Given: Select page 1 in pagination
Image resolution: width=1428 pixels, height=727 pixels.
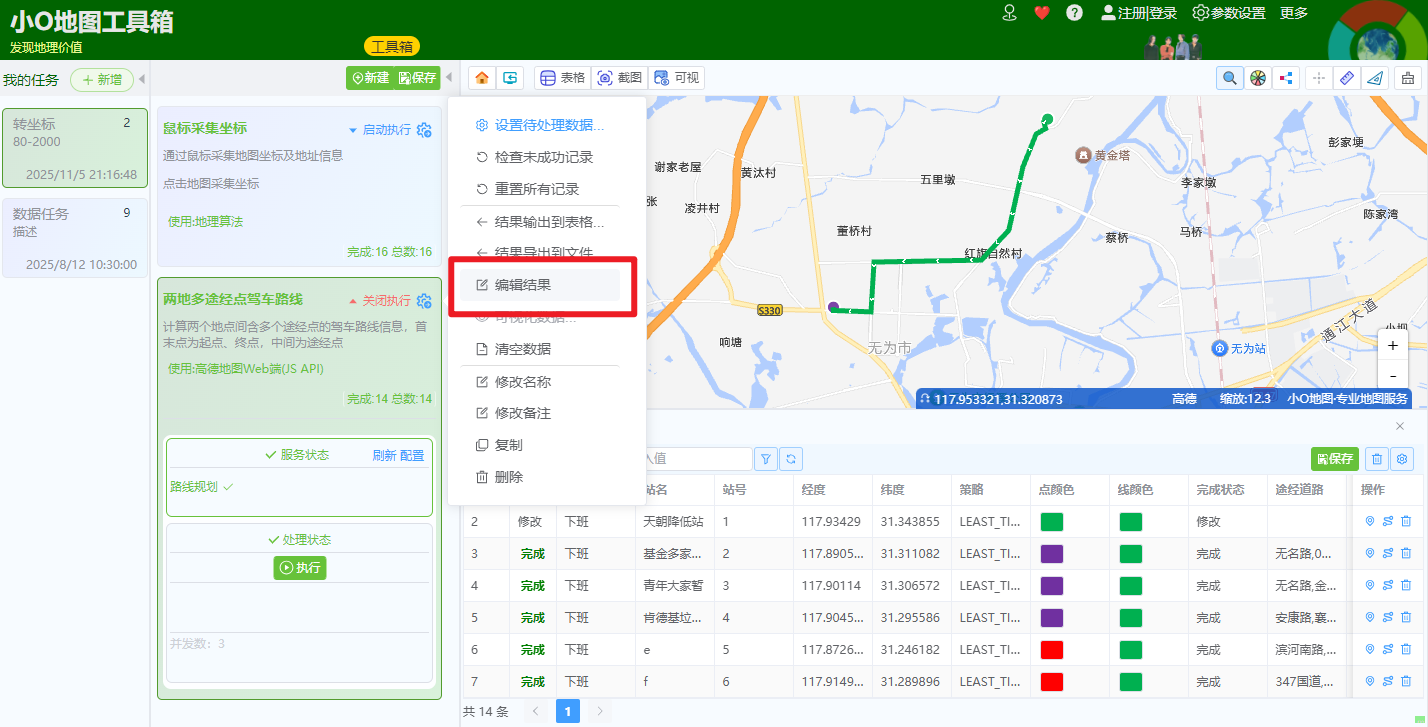Looking at the screenshot, I should click(568, 711).
